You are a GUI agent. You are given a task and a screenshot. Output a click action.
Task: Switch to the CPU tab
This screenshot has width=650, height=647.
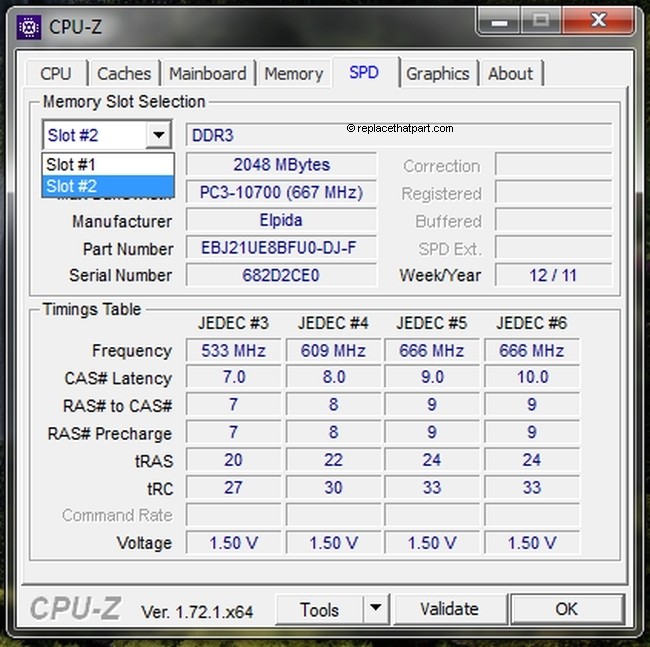pyautogui.click(x=56, y=74)
